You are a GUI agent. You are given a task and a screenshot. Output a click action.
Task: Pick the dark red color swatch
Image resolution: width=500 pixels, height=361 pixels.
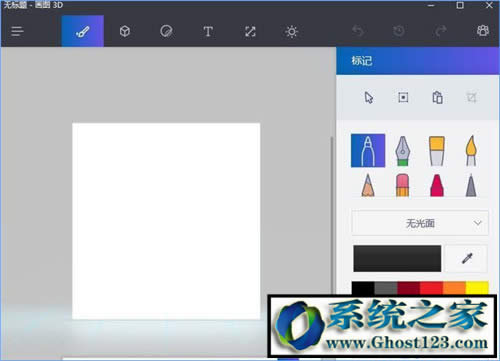(409, 288)
